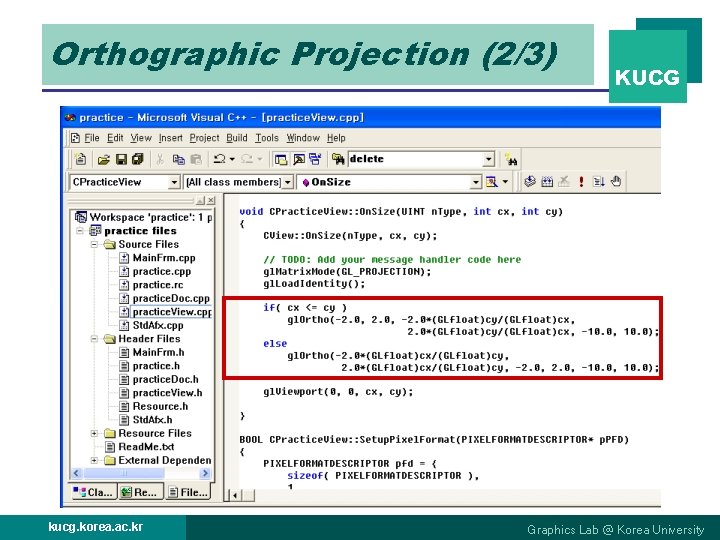Select StdAfx.cpp in the file tree
The height and width of the screenshot is (540, 720).
158,325
